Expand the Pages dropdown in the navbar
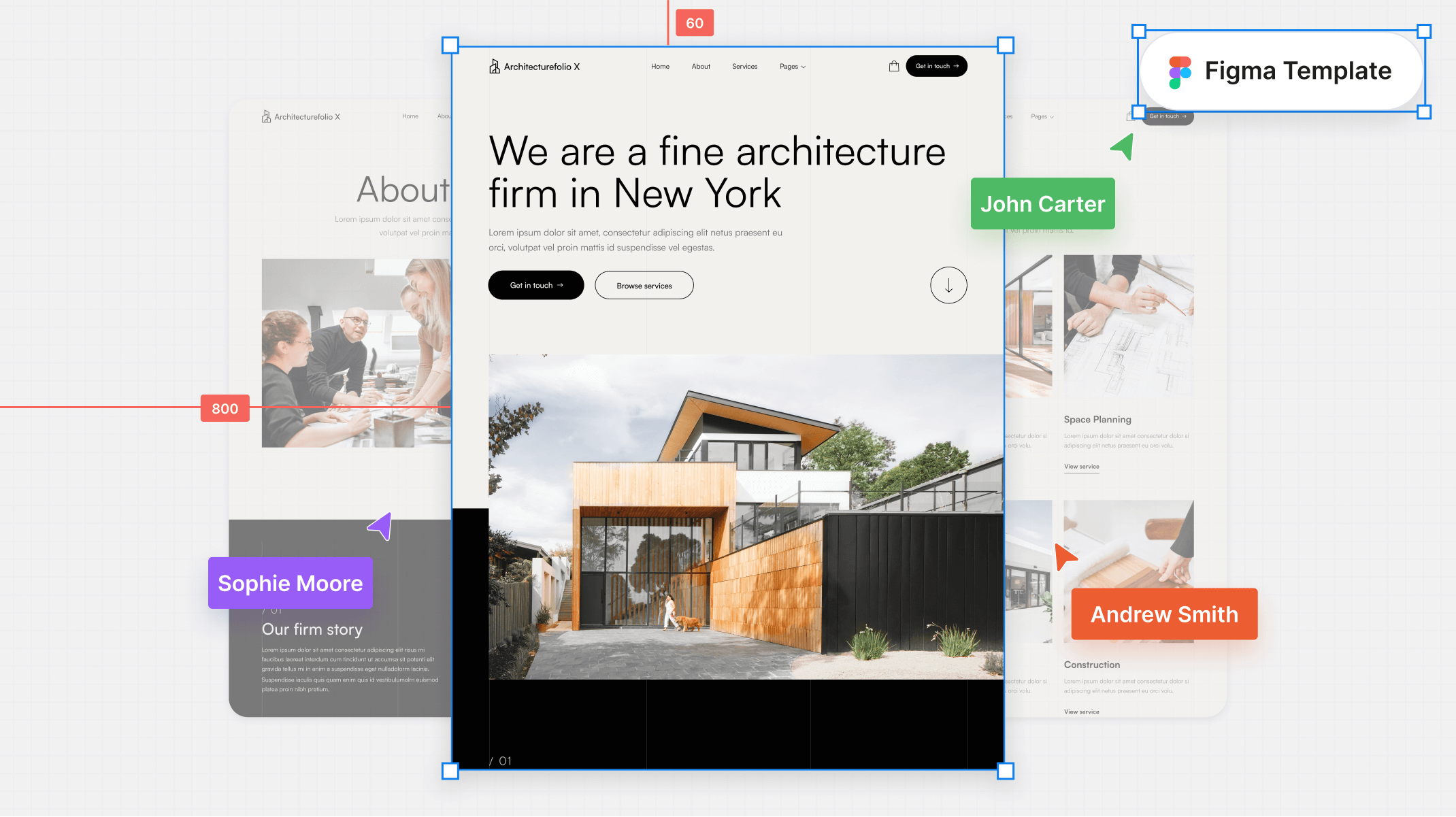The image size is (1456, 817). (x=793, y=66)
